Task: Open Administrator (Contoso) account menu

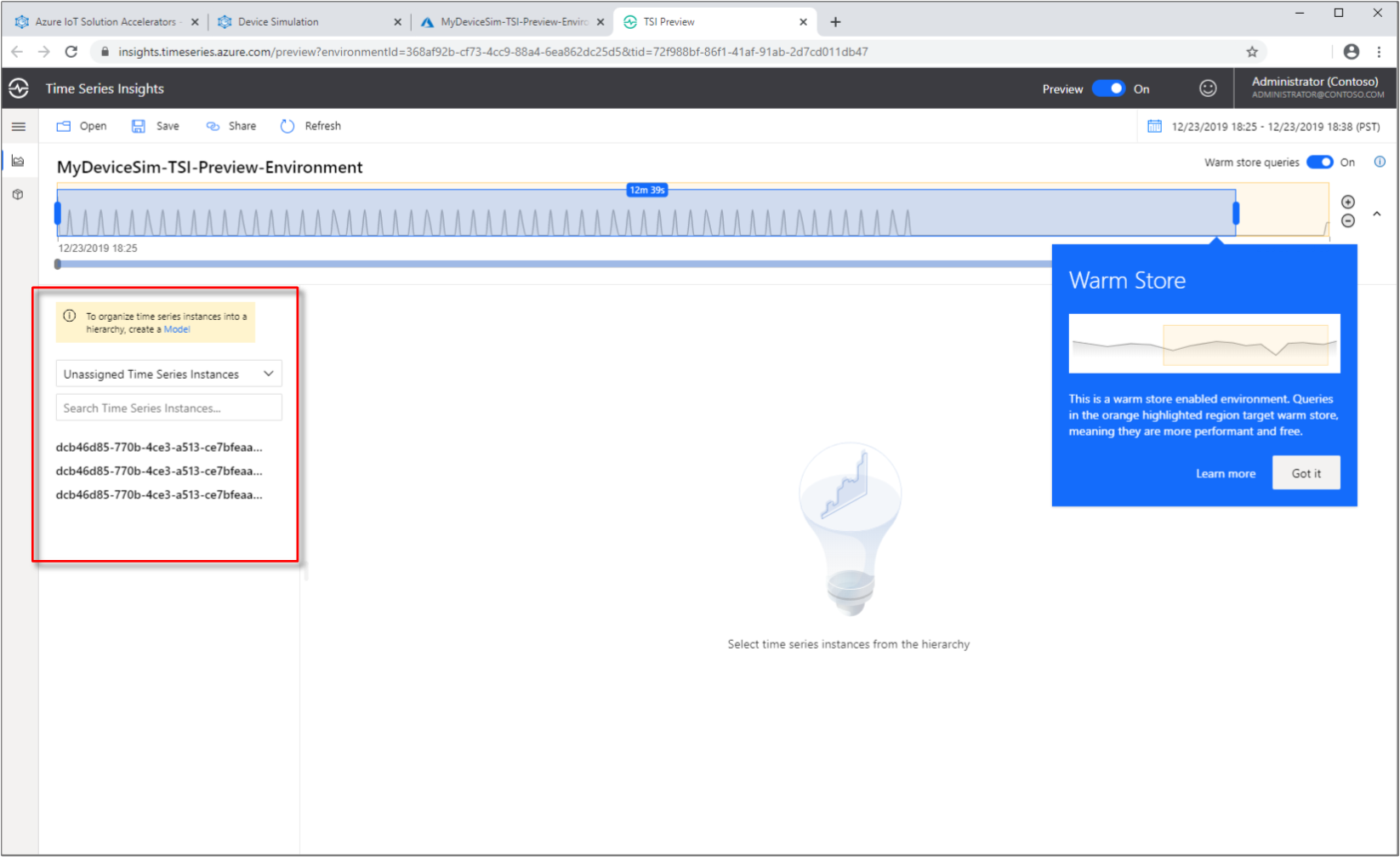Action: click(1317, 88)
